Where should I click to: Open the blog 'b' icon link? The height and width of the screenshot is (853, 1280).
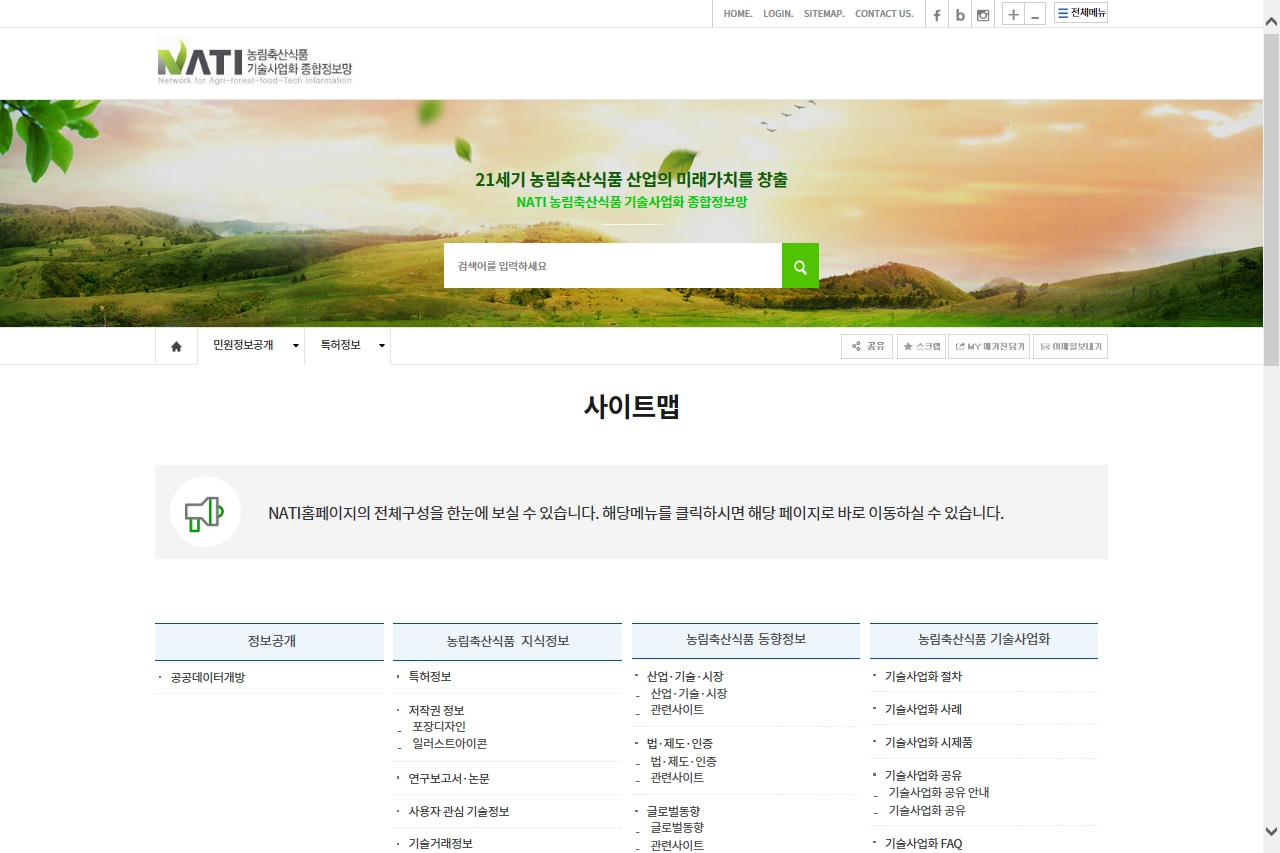click(960, 14)
